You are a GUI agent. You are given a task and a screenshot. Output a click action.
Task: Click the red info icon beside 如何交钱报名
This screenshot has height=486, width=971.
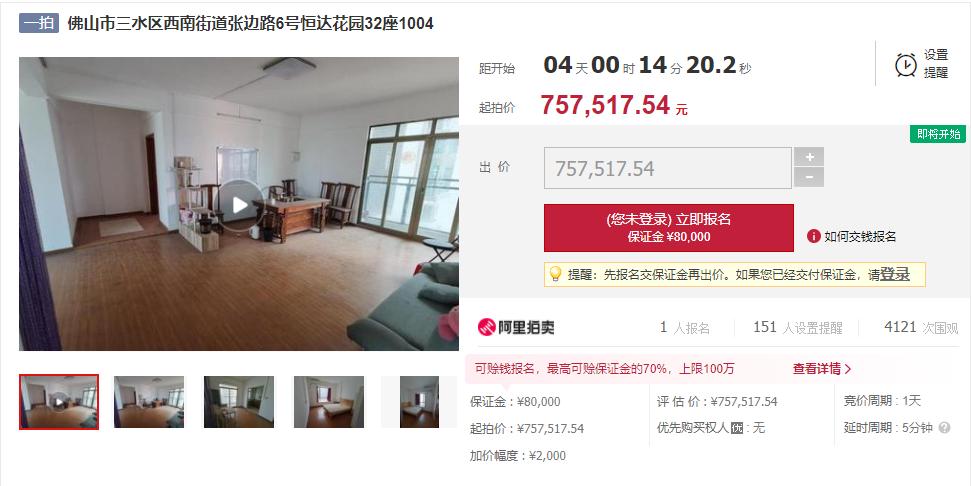point(813,236)
